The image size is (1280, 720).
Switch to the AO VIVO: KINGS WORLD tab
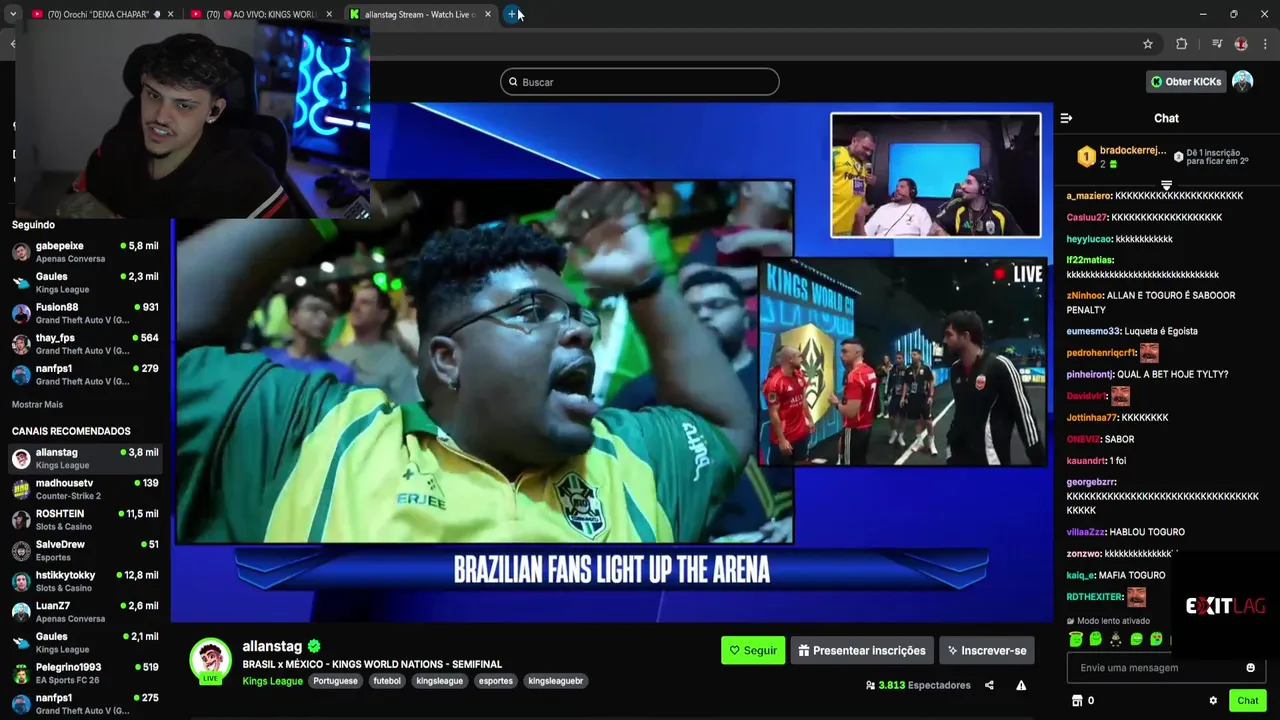[x=263, y=14]
